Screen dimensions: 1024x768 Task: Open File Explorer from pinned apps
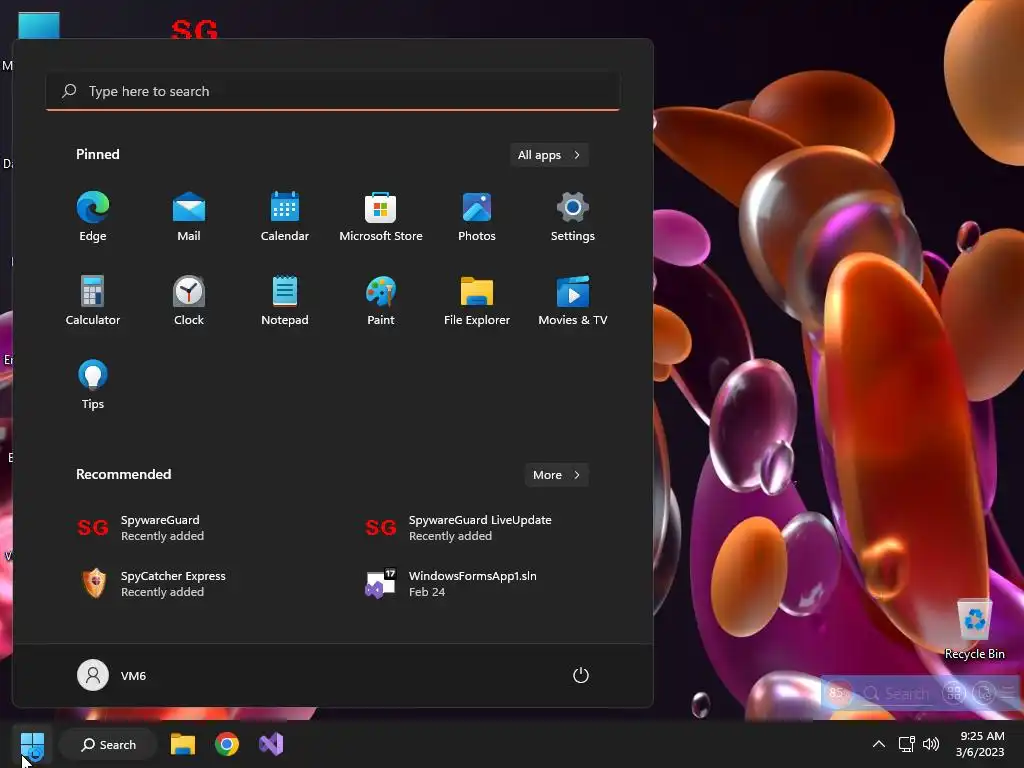(477, 300)
